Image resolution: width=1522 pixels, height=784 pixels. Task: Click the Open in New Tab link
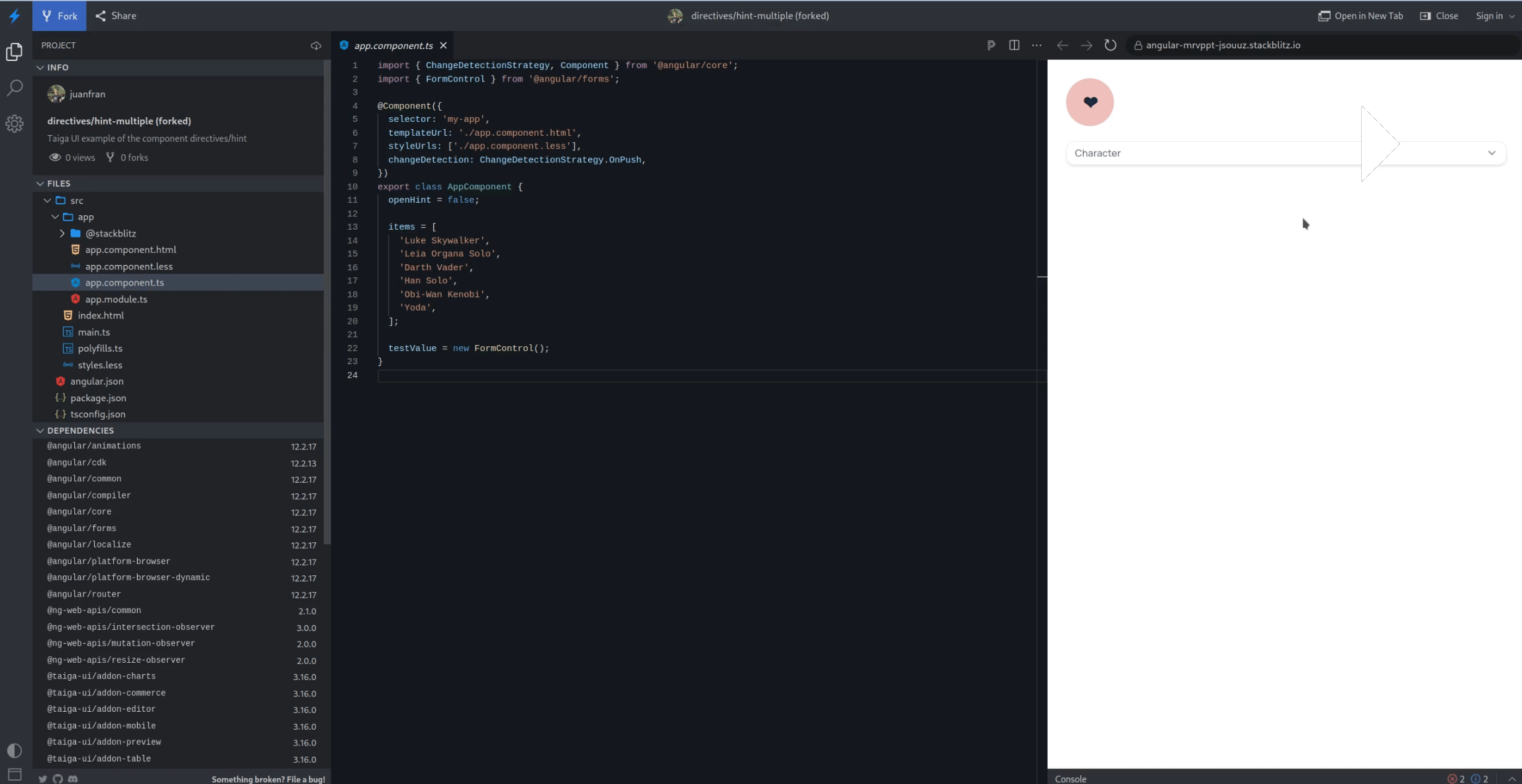pyautogui.click(x=1360, y=15)
